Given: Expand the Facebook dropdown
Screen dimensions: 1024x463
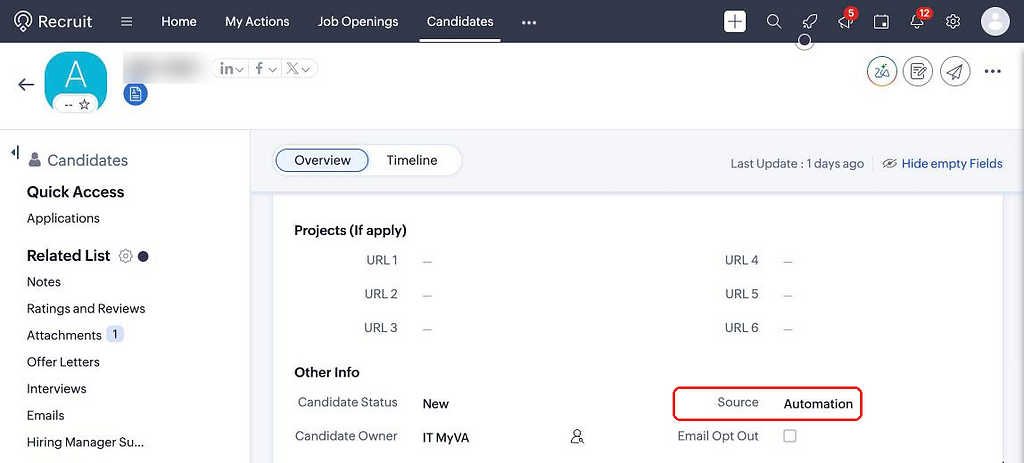Looking at the screenshot, I should click(x=266, y=69).
